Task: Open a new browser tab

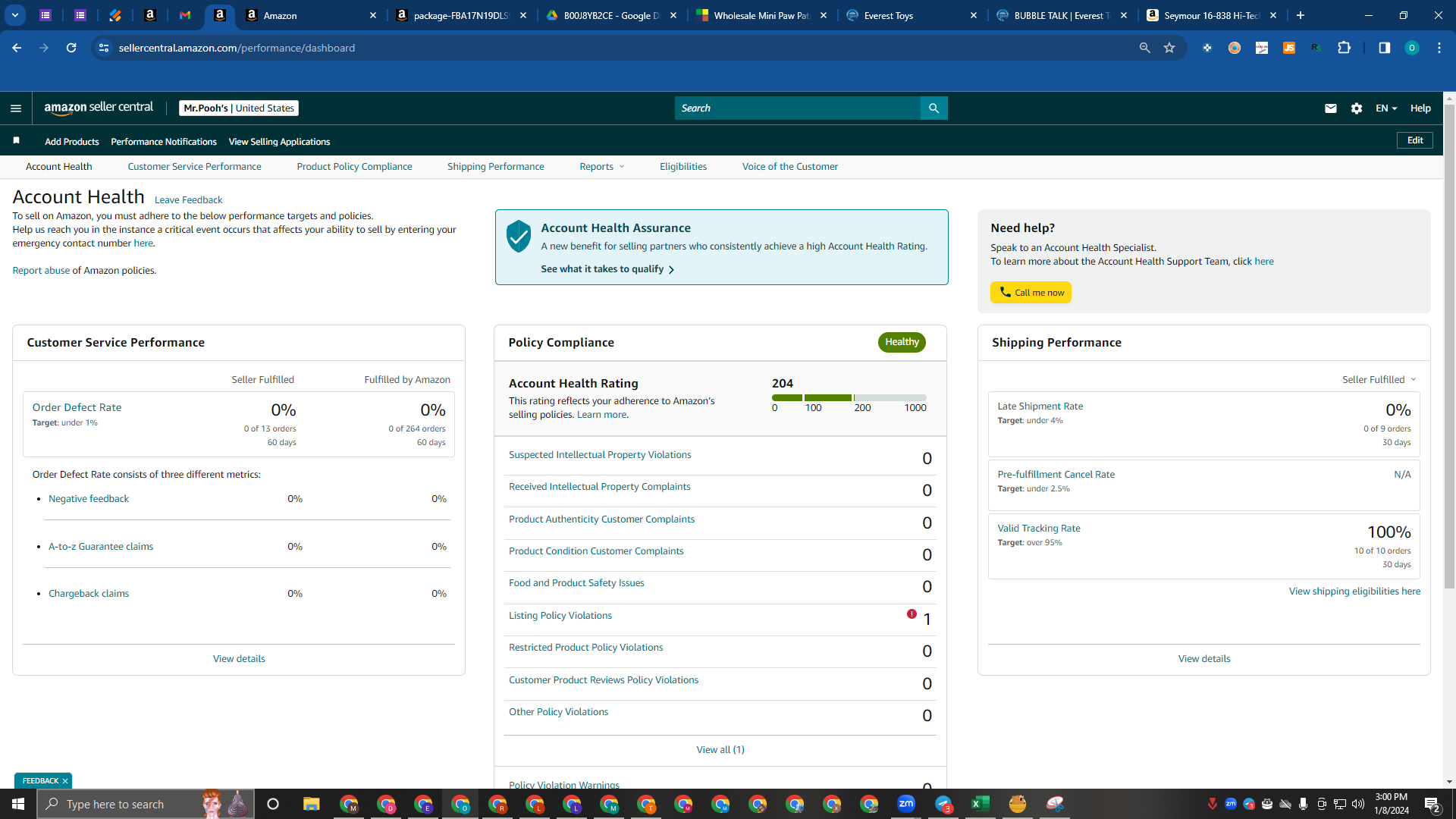Action: [x=1301, y=15]
